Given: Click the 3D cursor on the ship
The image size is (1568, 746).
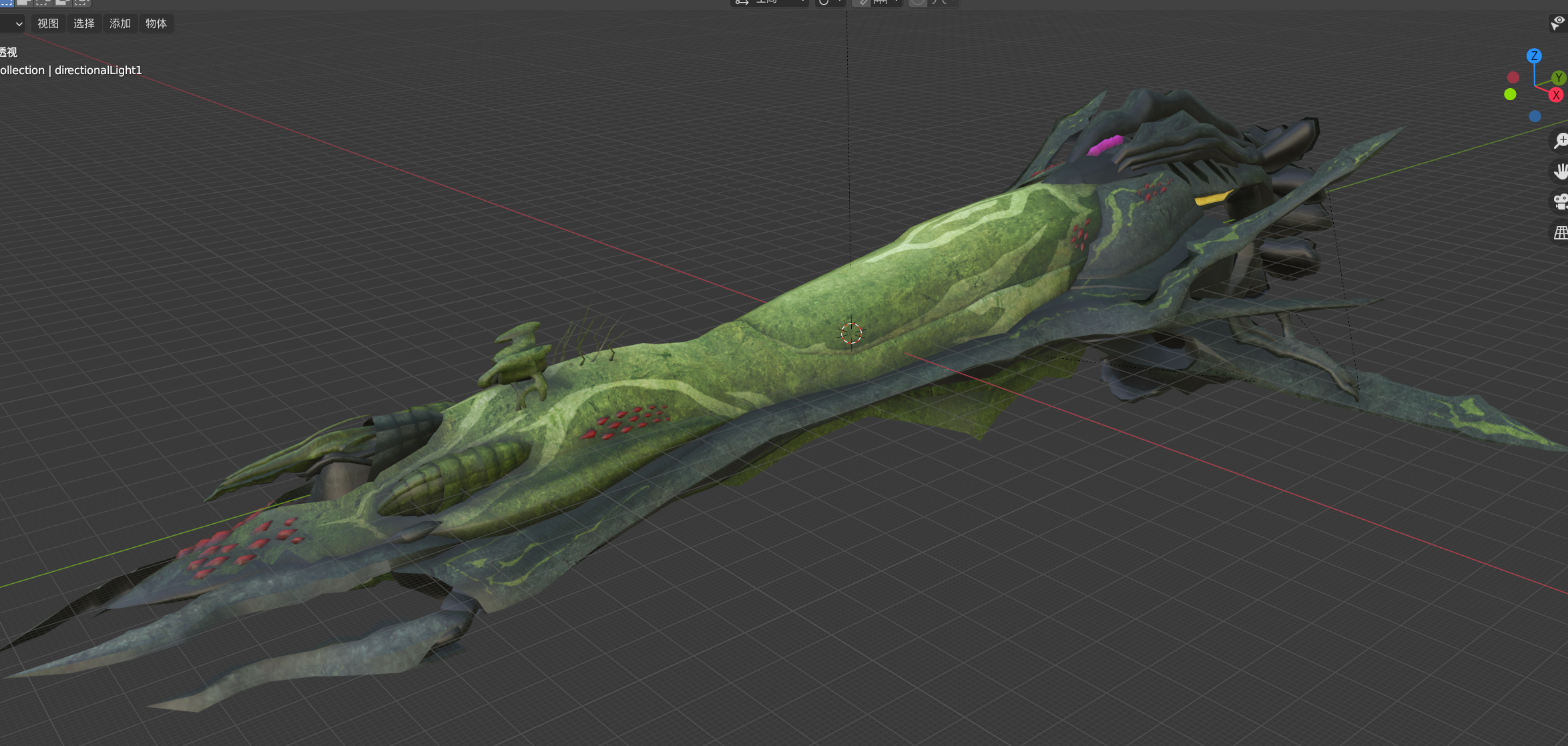Looking at the screenshot, I should (x=851, y=333).
